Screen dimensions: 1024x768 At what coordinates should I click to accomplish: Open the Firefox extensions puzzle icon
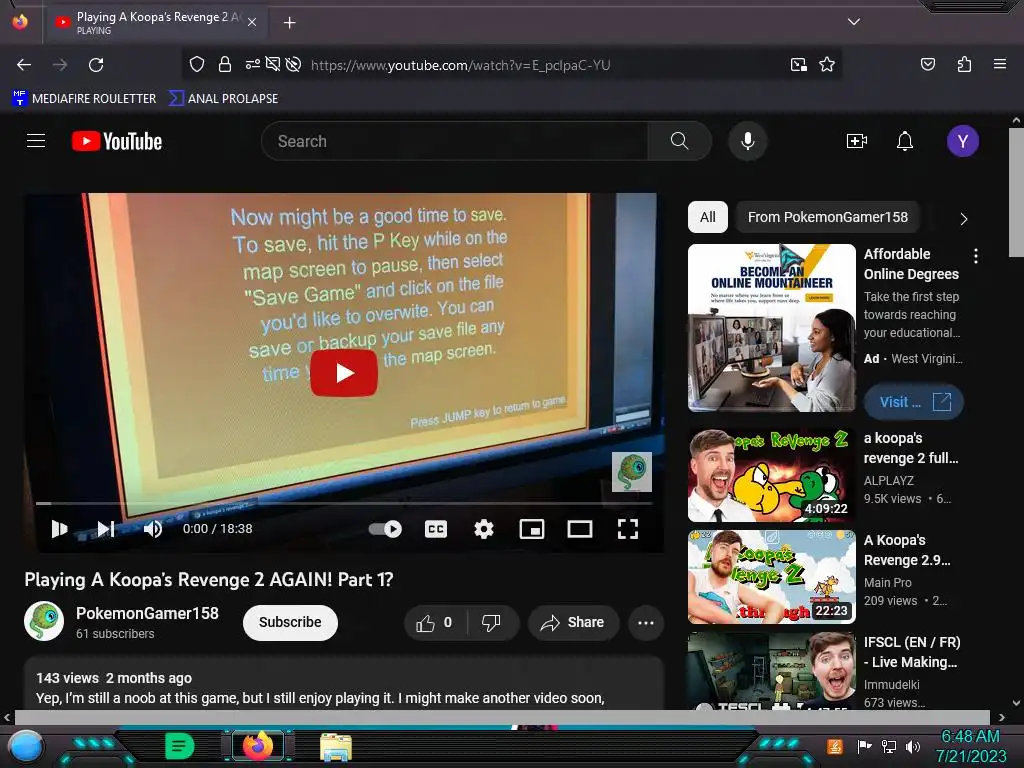tap(964, 64)
